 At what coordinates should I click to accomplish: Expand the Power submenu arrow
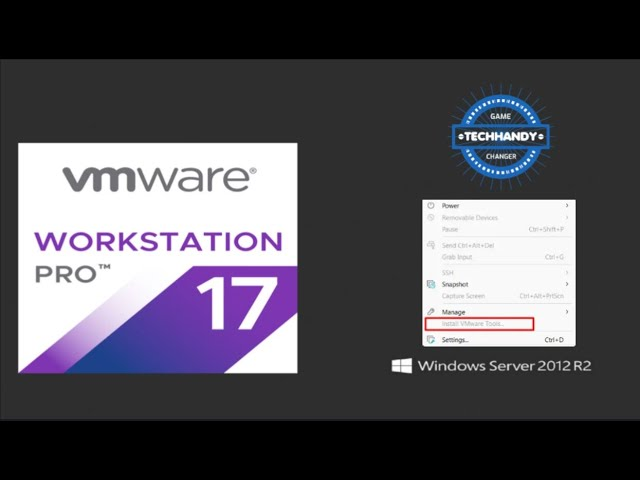click(x=567, y=206)
